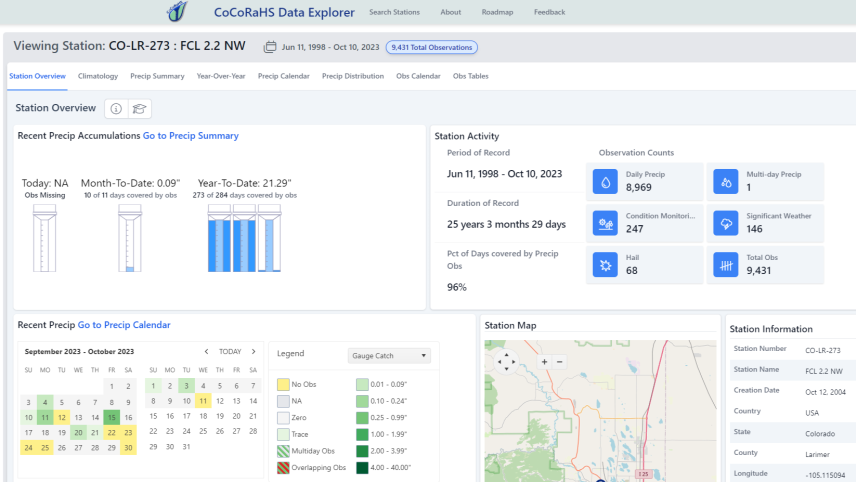Screen dimensions: 856x482
Task: Open the Precip Calendar tab
Action: (283, 76)
